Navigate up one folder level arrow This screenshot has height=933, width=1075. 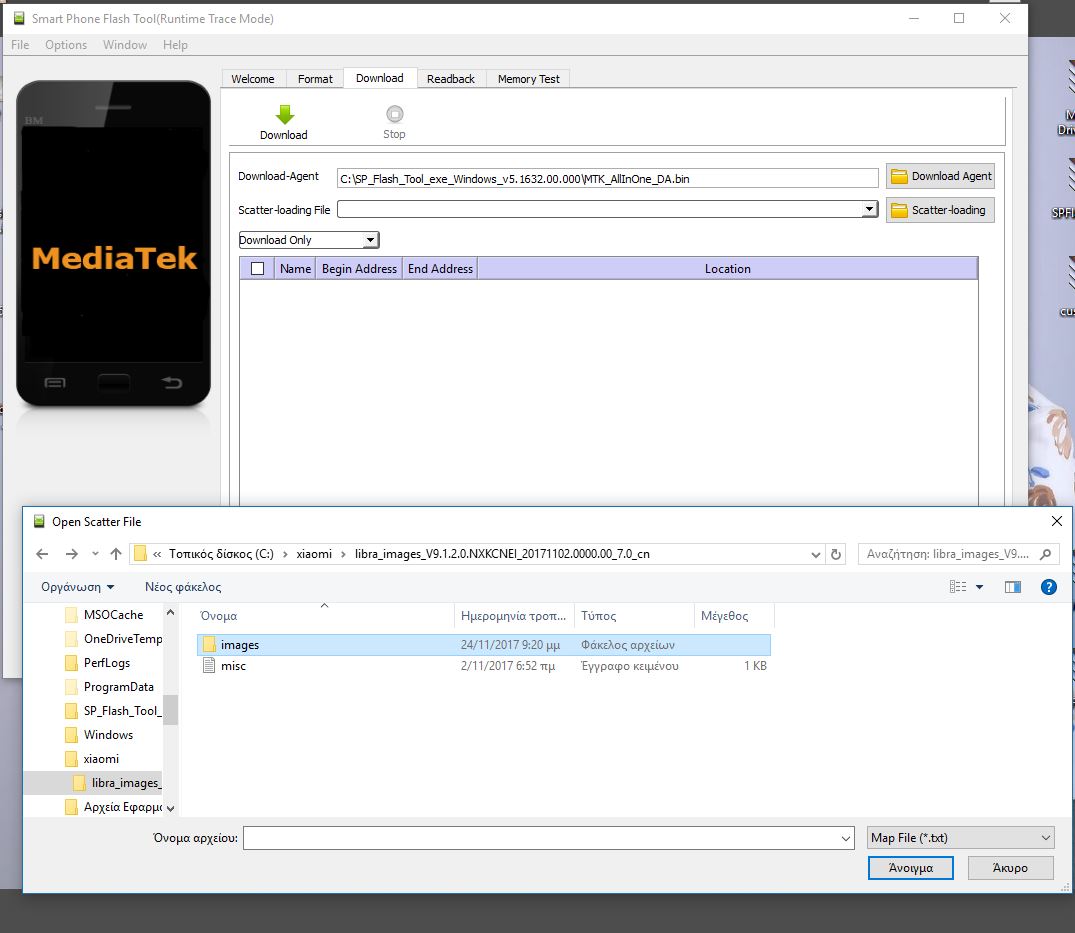(x=116, y=554)
